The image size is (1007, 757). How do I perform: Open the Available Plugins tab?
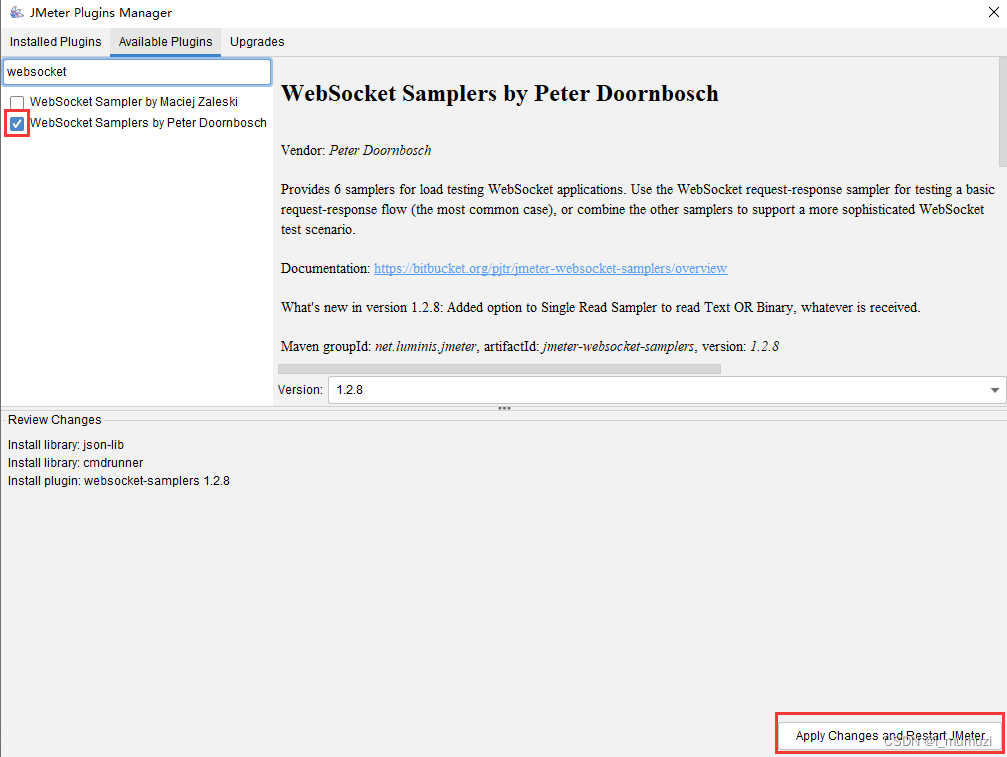165,42
